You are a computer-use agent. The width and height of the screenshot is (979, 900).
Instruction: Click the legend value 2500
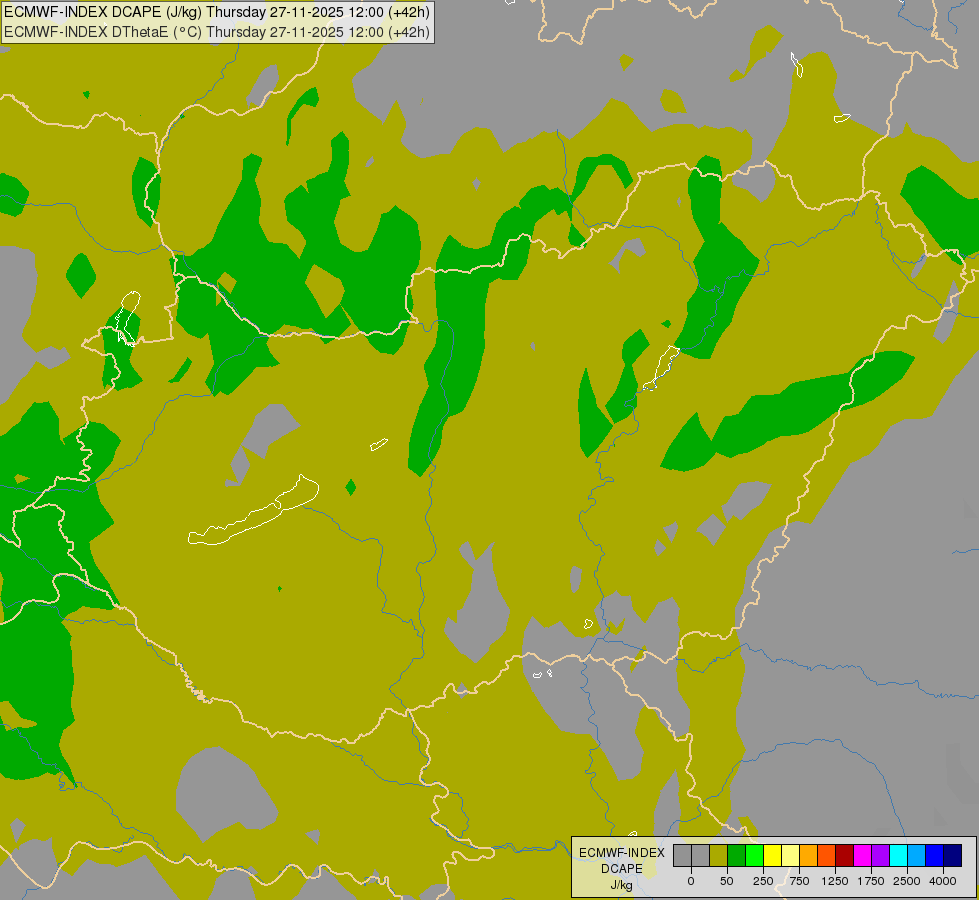click(907, 881)
